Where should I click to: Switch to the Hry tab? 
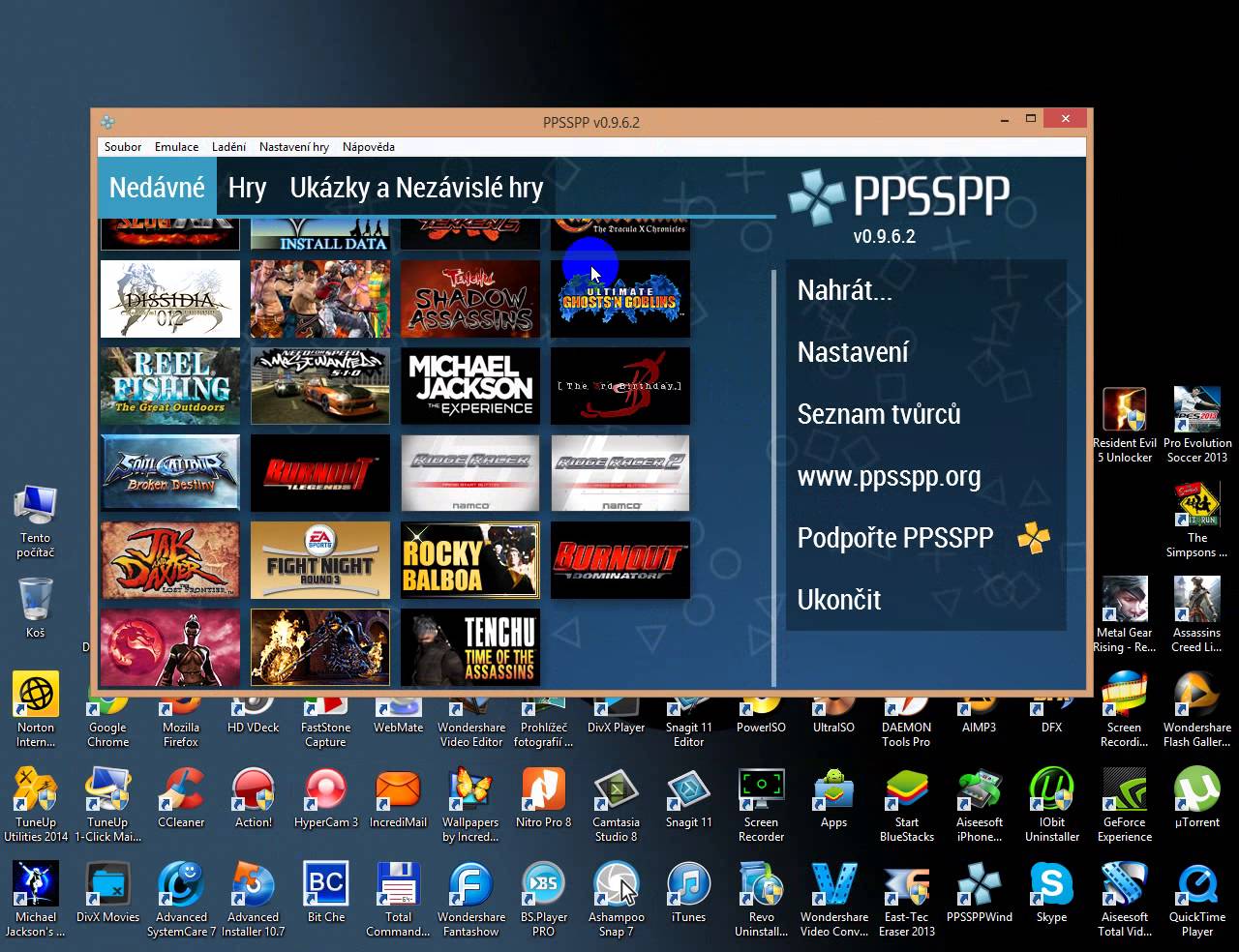click(247, 188)
